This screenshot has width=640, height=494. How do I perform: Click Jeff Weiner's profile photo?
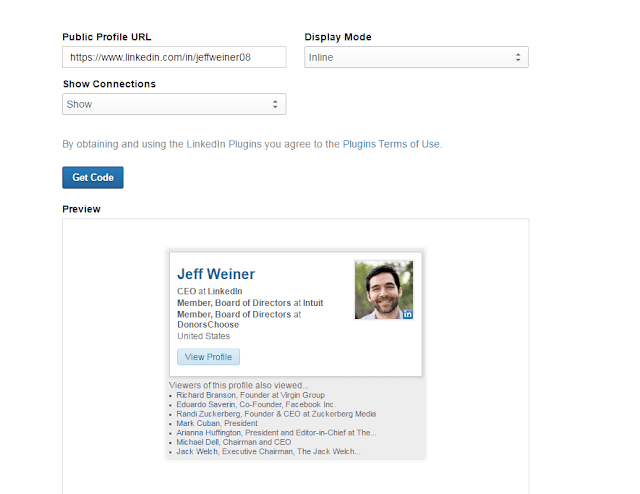[x=384, y=290]
